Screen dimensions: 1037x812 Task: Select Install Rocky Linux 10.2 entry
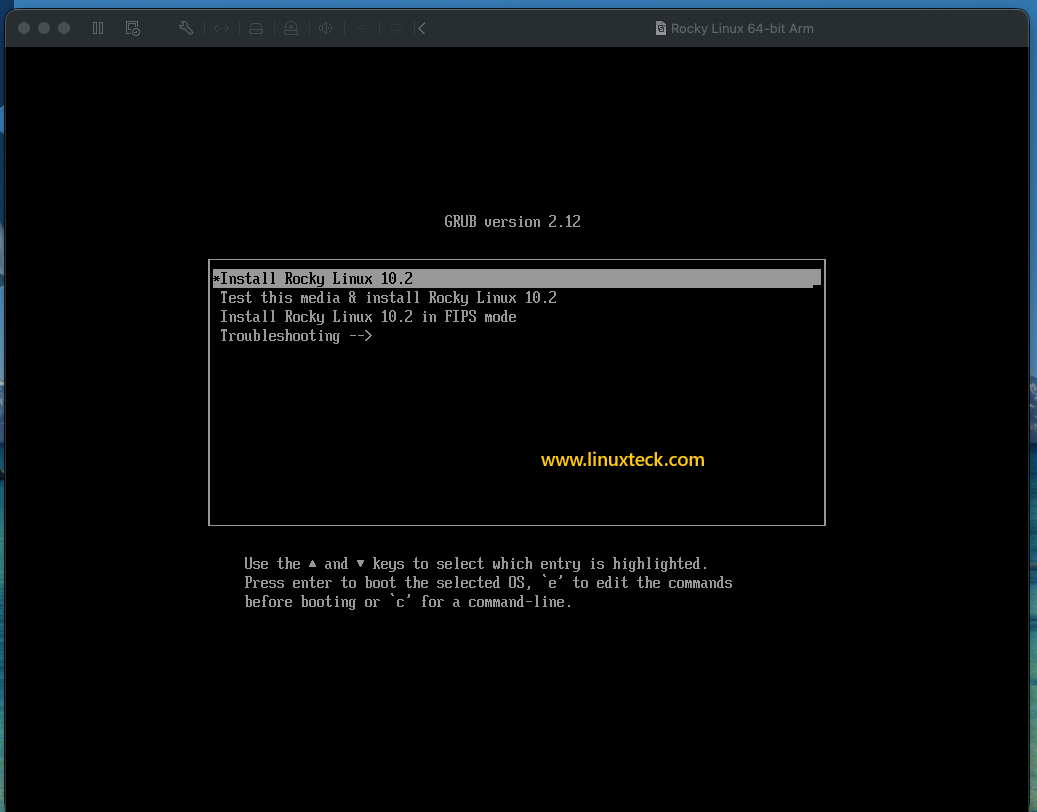pyautogui.click(x=517, y=278)
